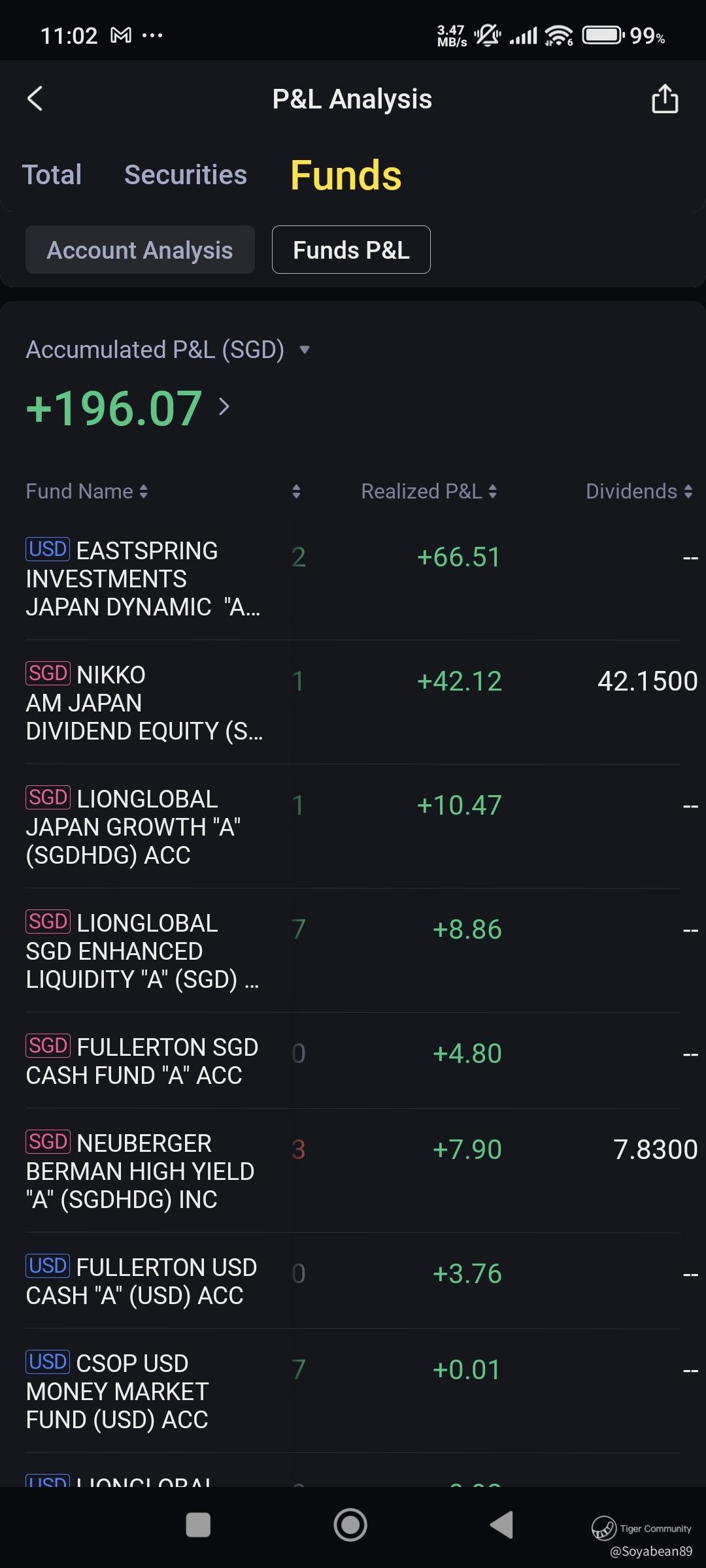Open Neuberger Berman High Yield fund row
The height and width of the screenshot is (1568, 706).
tap(144, 1171)
